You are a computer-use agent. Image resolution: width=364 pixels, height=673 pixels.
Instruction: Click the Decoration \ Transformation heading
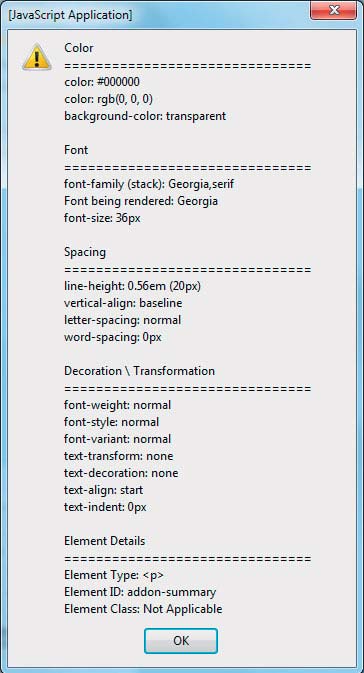click(x=140, y=371)
